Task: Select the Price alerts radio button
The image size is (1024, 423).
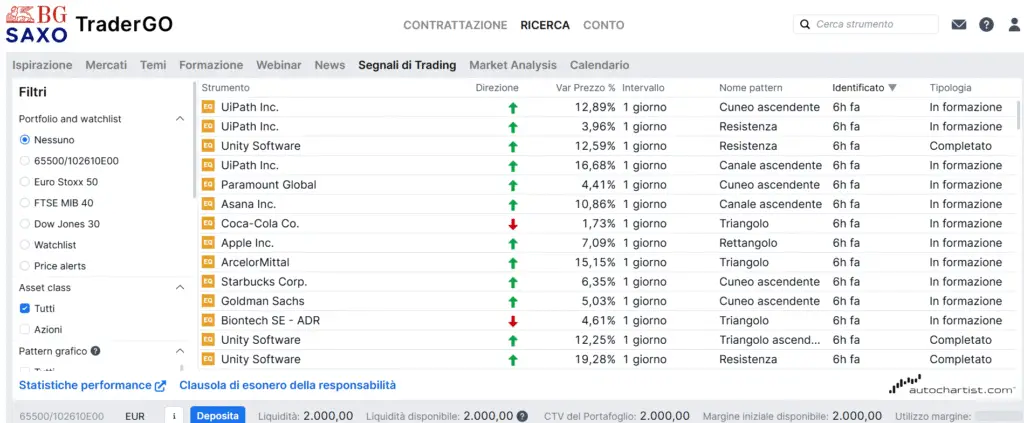Action: (25, 266)
